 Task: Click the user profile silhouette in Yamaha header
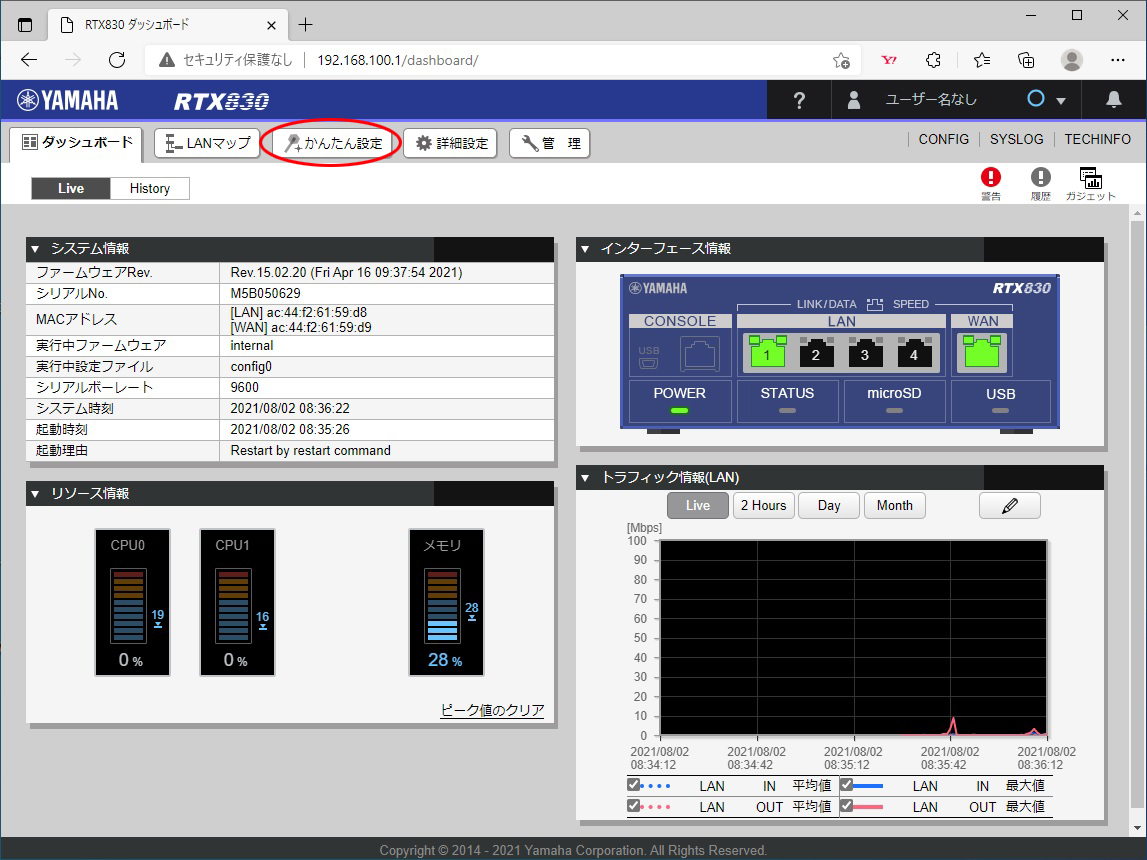(x=854, y=100)
